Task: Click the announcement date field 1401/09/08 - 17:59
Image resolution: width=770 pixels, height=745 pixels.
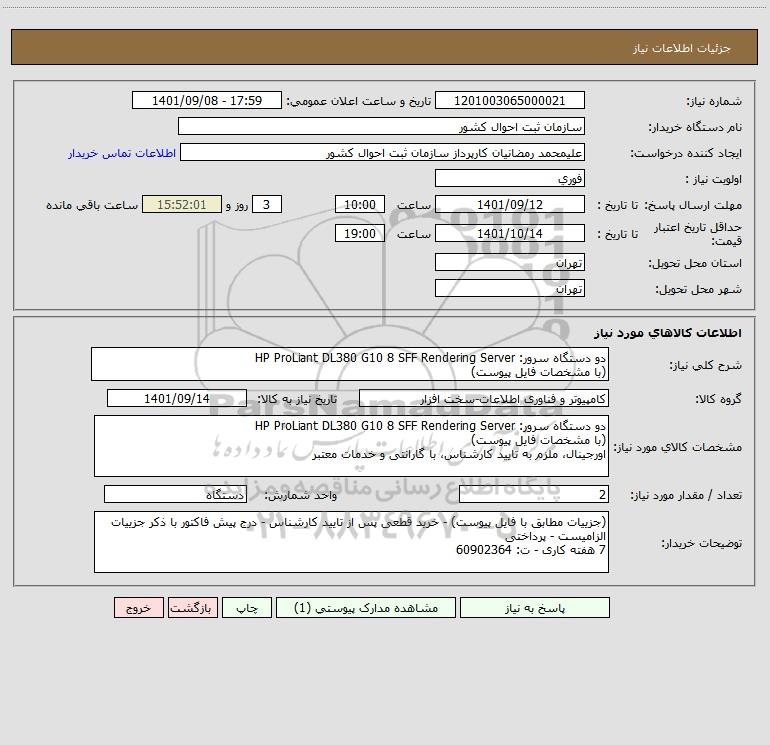Action: click(x=207, y=100)
